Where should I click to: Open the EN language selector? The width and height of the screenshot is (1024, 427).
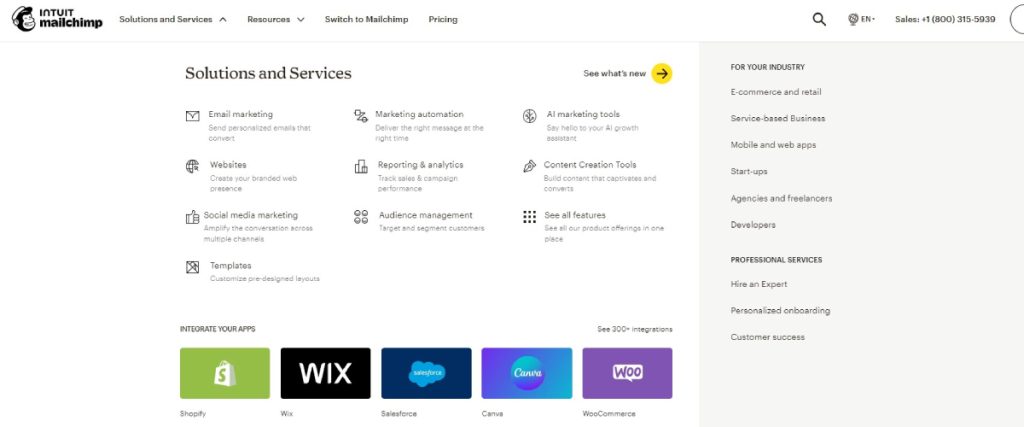click(861, 20)
